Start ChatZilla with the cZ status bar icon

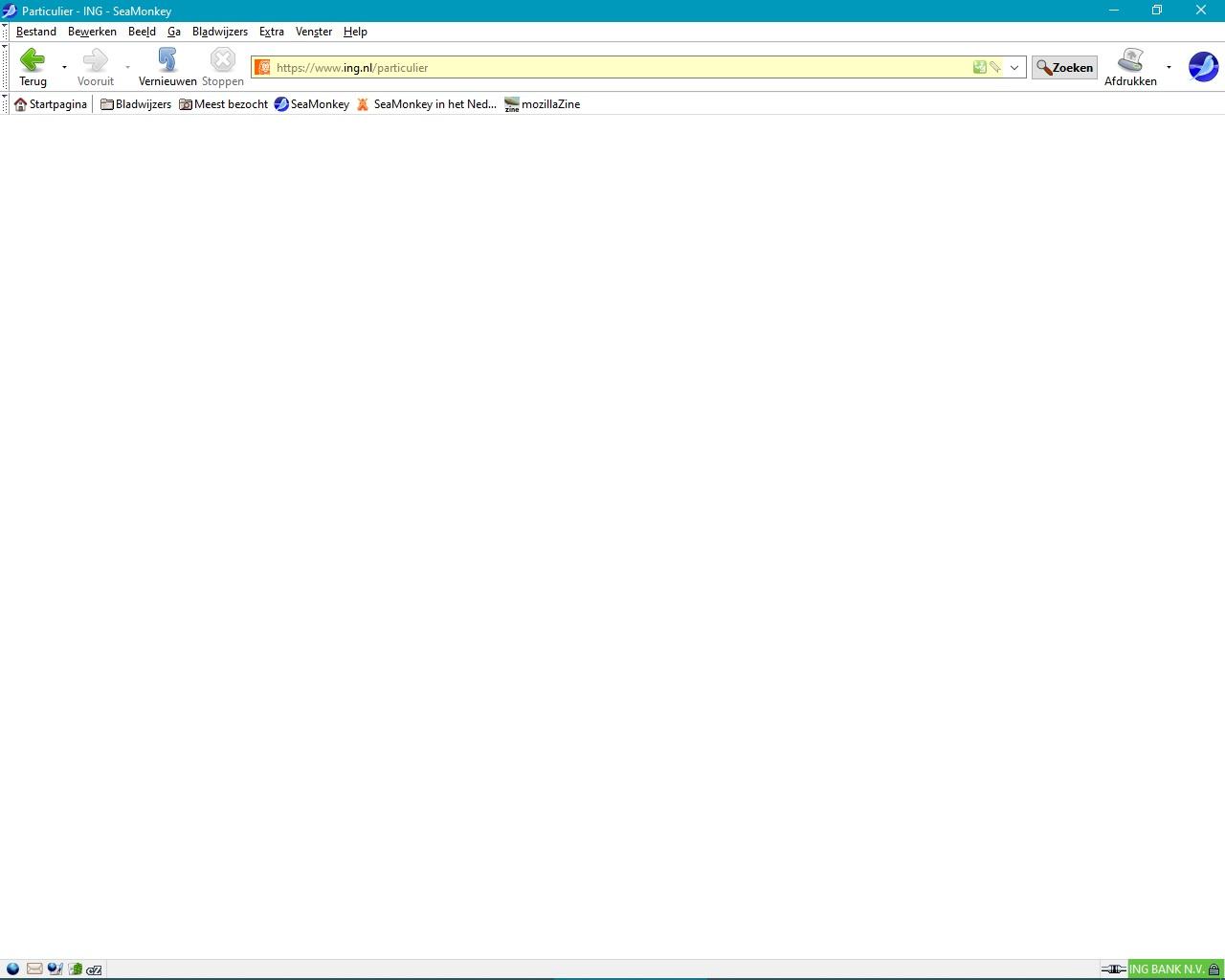[93, 969]
